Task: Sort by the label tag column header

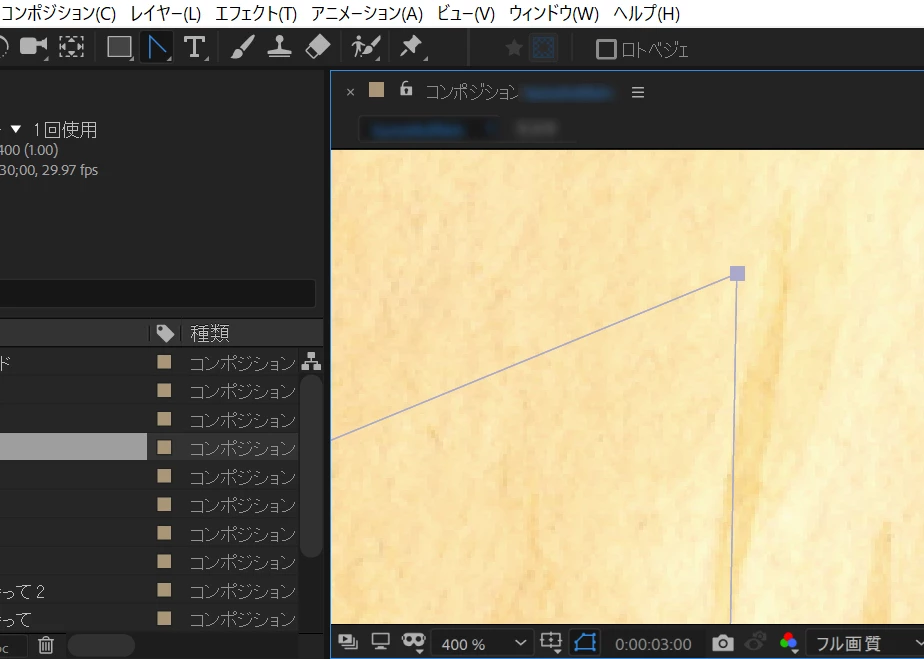Action: (x=165, y=334)
